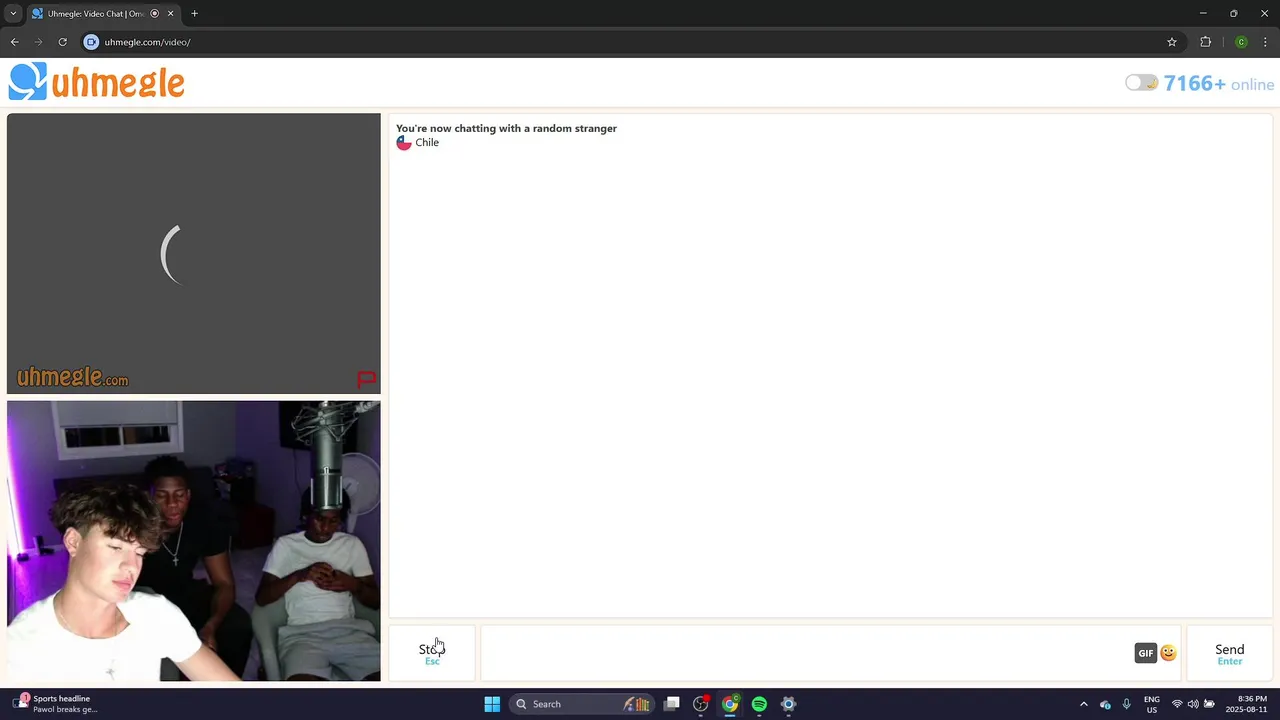Click the microphone tray icon

pos(1126,704)
